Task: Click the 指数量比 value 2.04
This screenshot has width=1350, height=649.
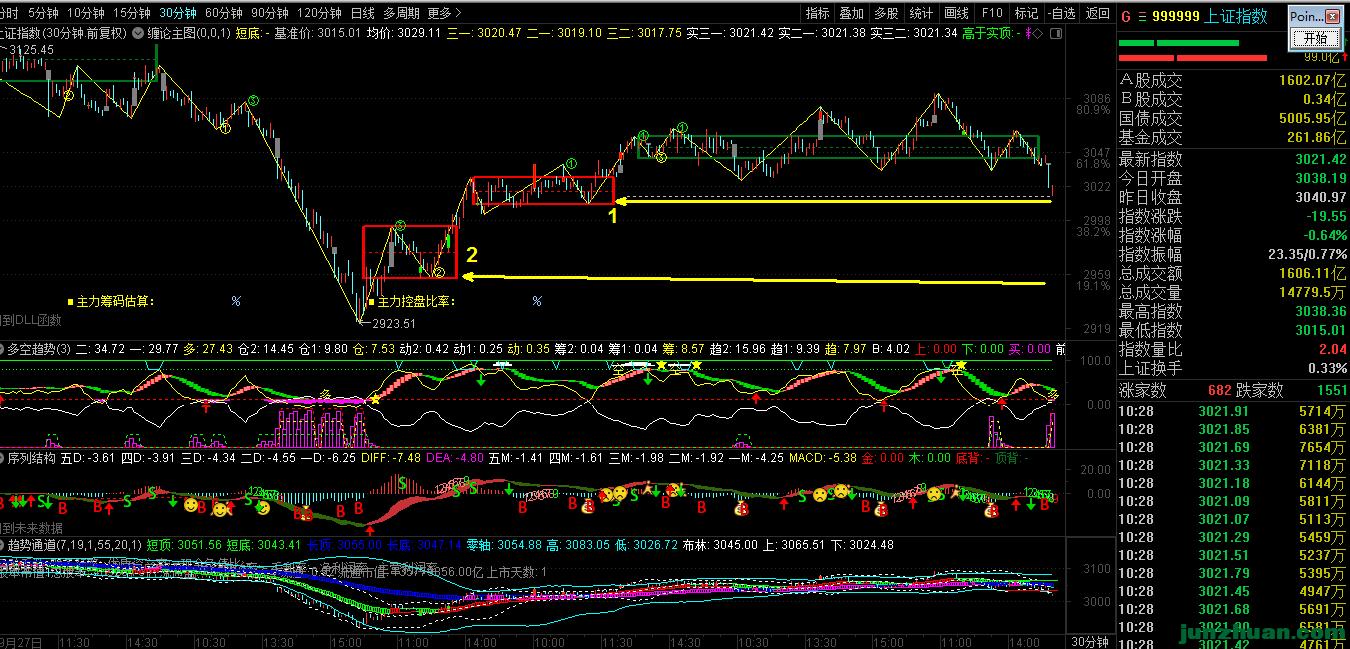Action: pyautogui.click(x=1331, y=349)
